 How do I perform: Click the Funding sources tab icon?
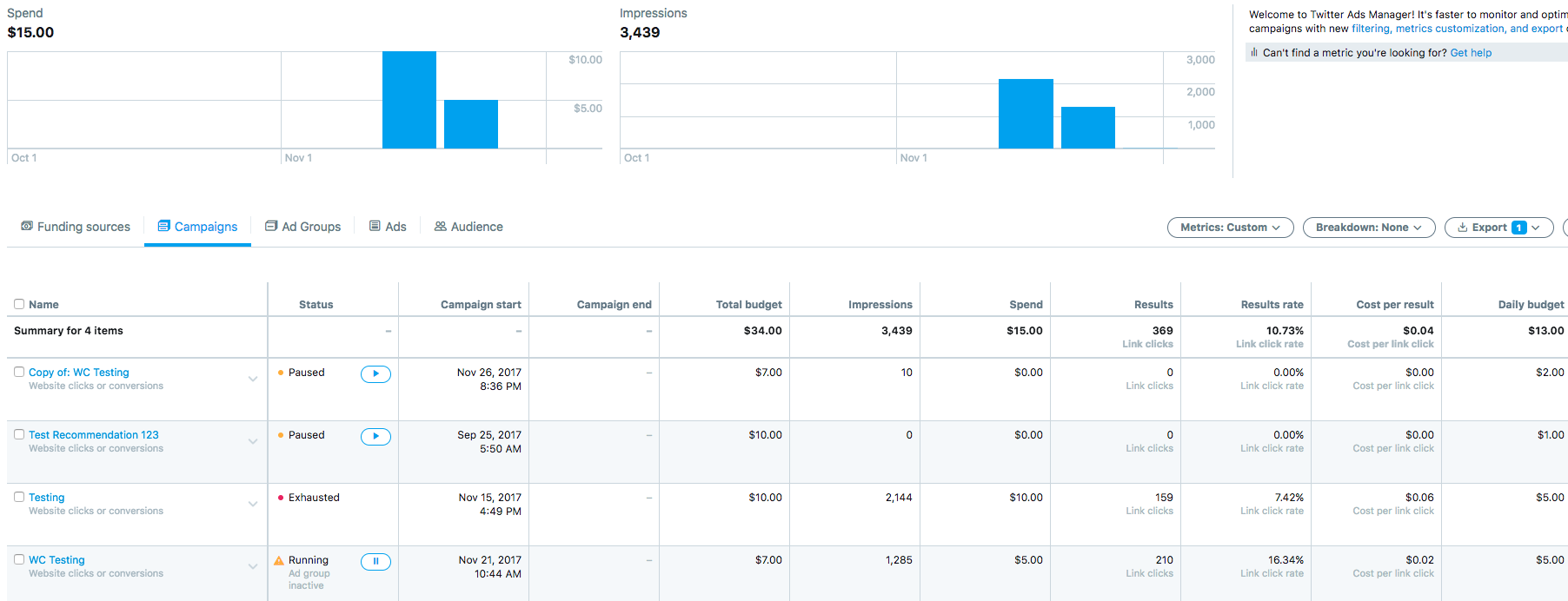27,226
